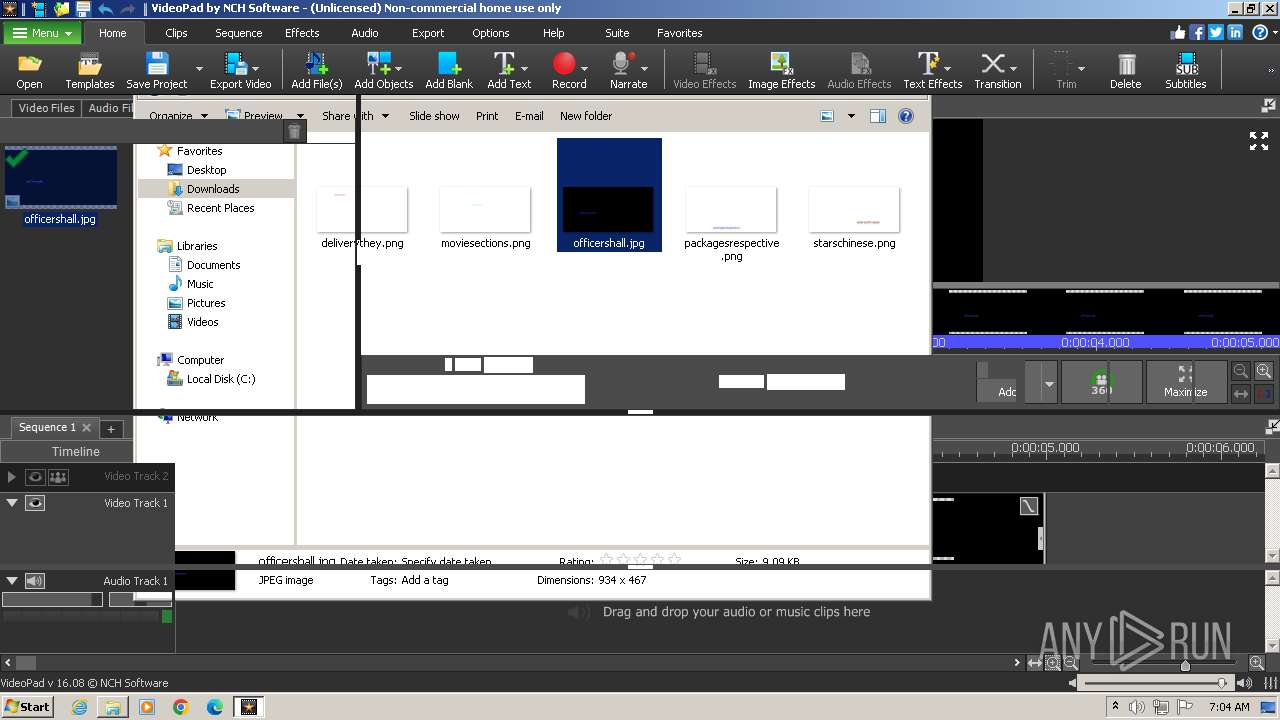Screen dimensions: 1280x720
Task: Collapse Audio Track 1
Action: 12,581
